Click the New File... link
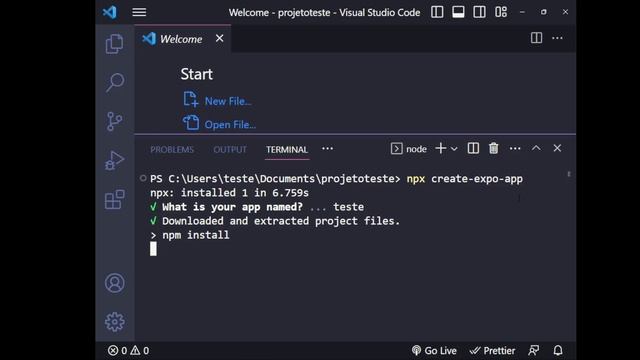The height and width of the screenshot is (360, 640). coord(228,101)
